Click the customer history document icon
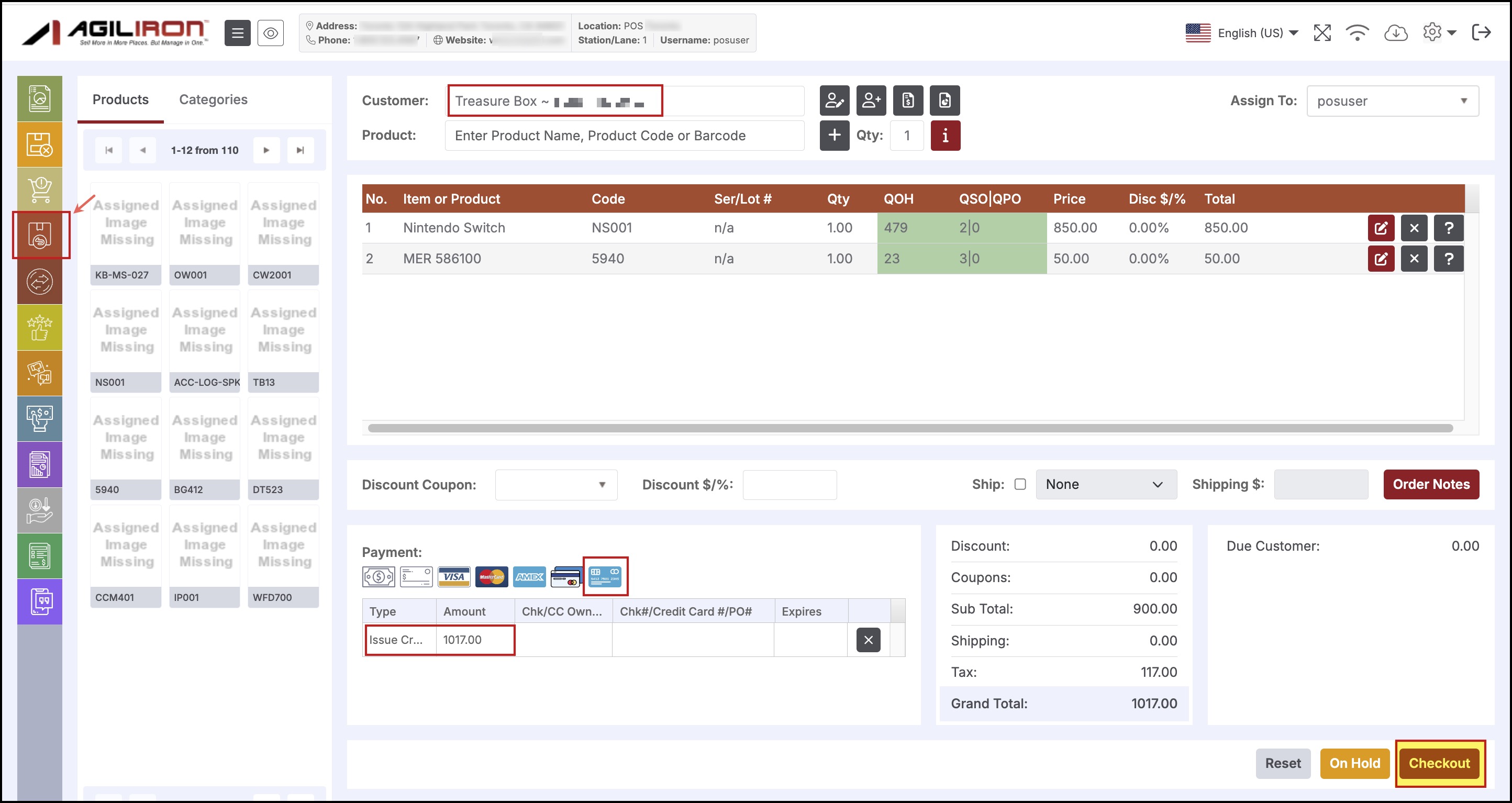 coord(944,101)
